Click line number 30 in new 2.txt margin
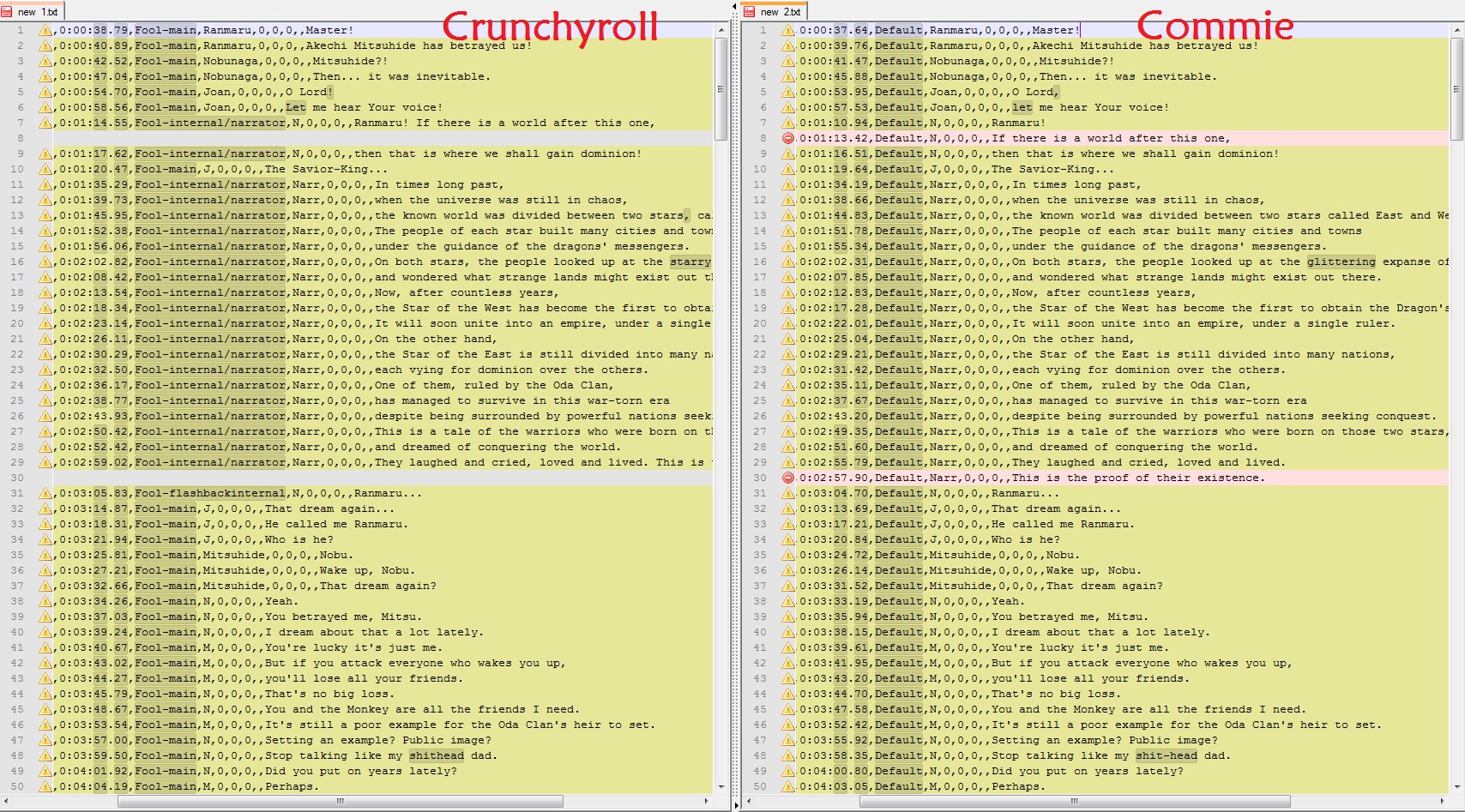The width and height of the screenshot is (1465, 812). coord(760,478)
